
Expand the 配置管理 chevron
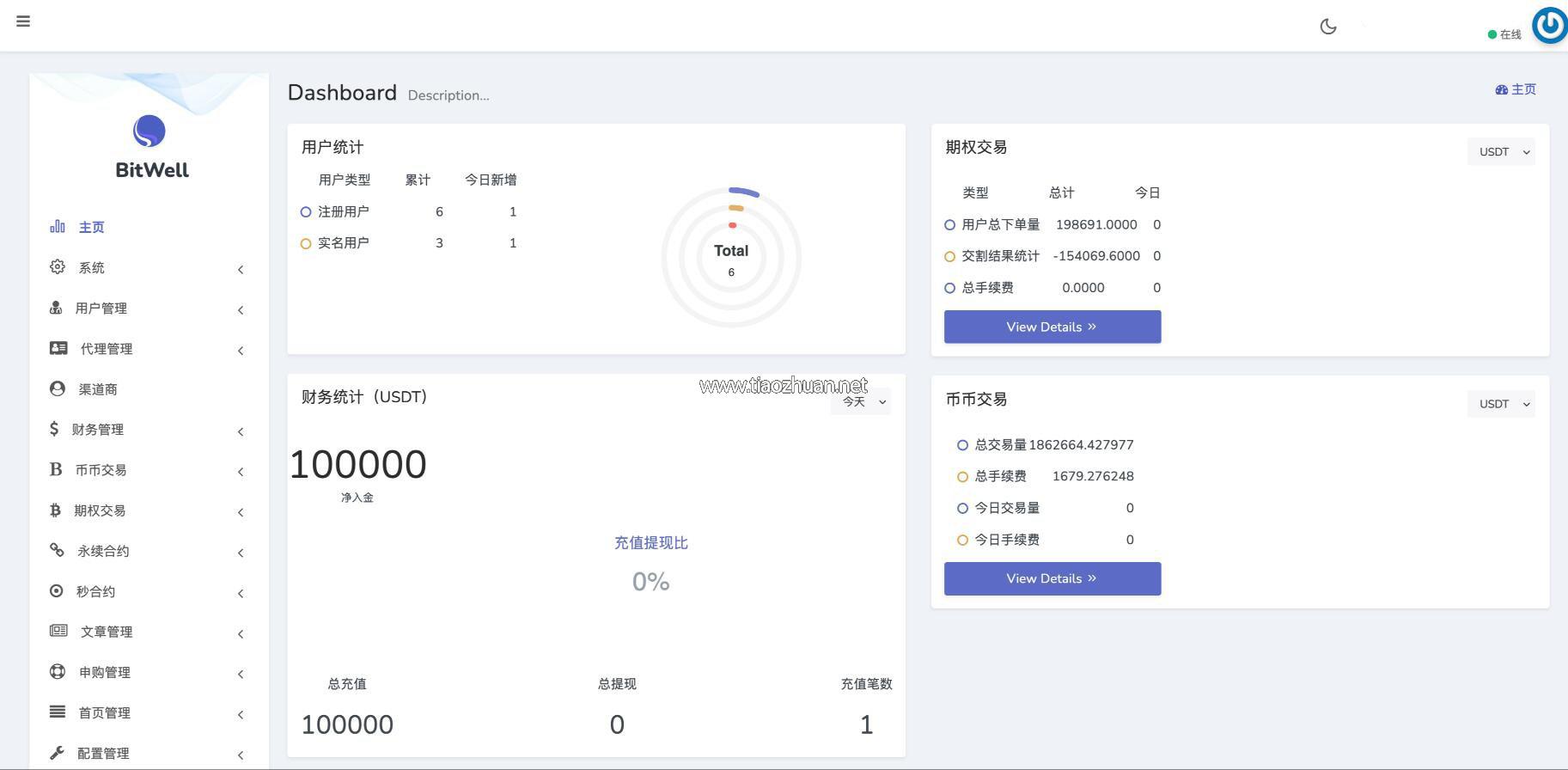(241, 755)
